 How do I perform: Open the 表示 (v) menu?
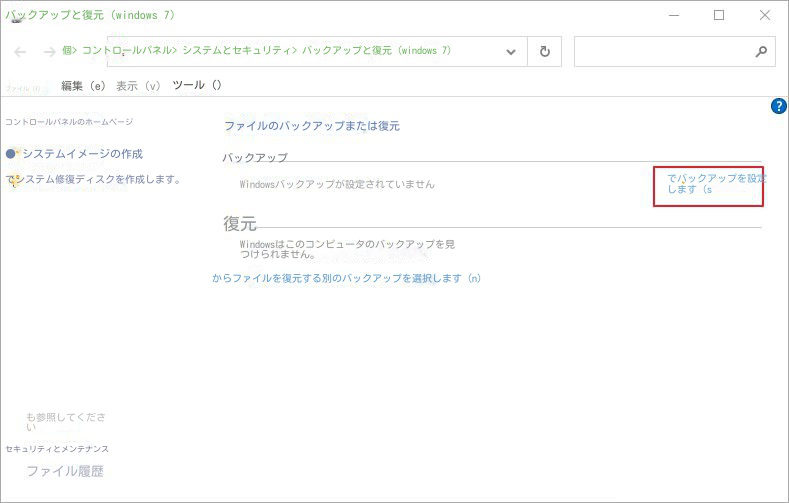click(x=138, y=86)
